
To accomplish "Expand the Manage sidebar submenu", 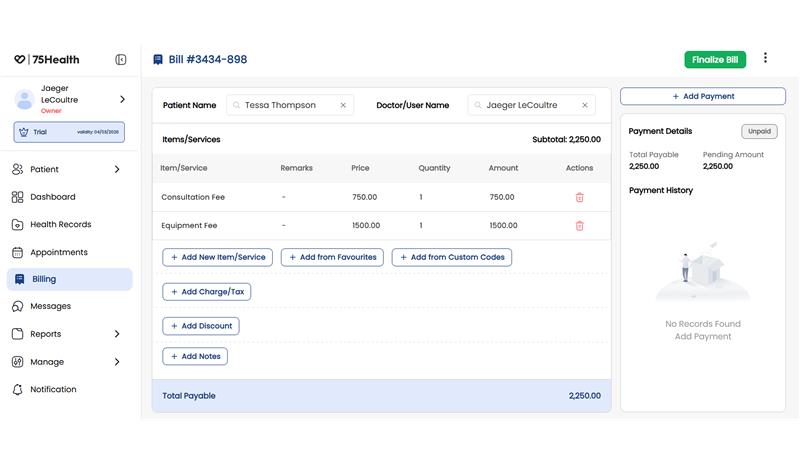I will pos(117,362).
